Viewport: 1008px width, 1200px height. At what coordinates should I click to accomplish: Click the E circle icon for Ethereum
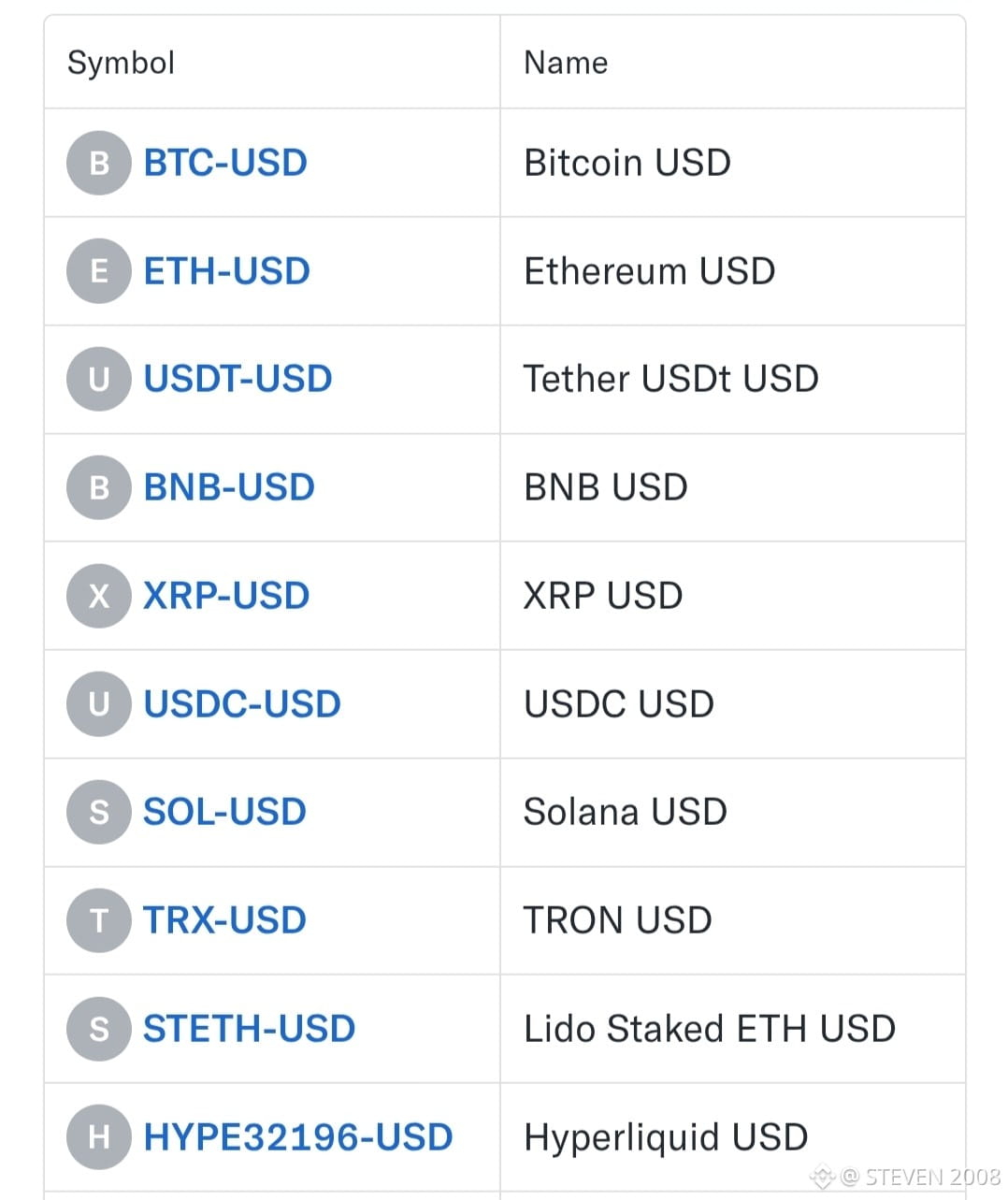(98, 271)
